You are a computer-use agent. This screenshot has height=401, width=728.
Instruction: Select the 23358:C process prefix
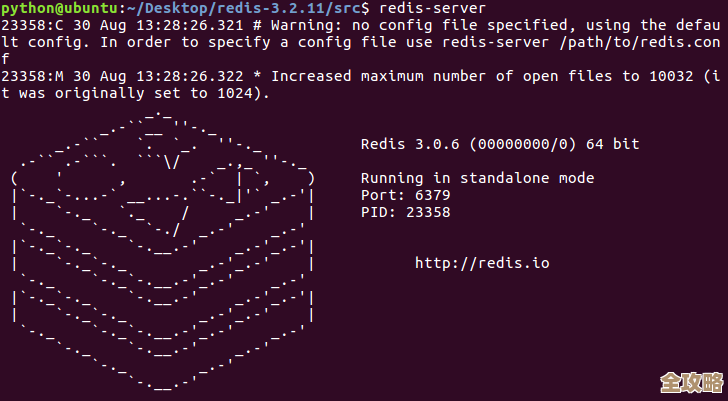[x=32, y=25]
